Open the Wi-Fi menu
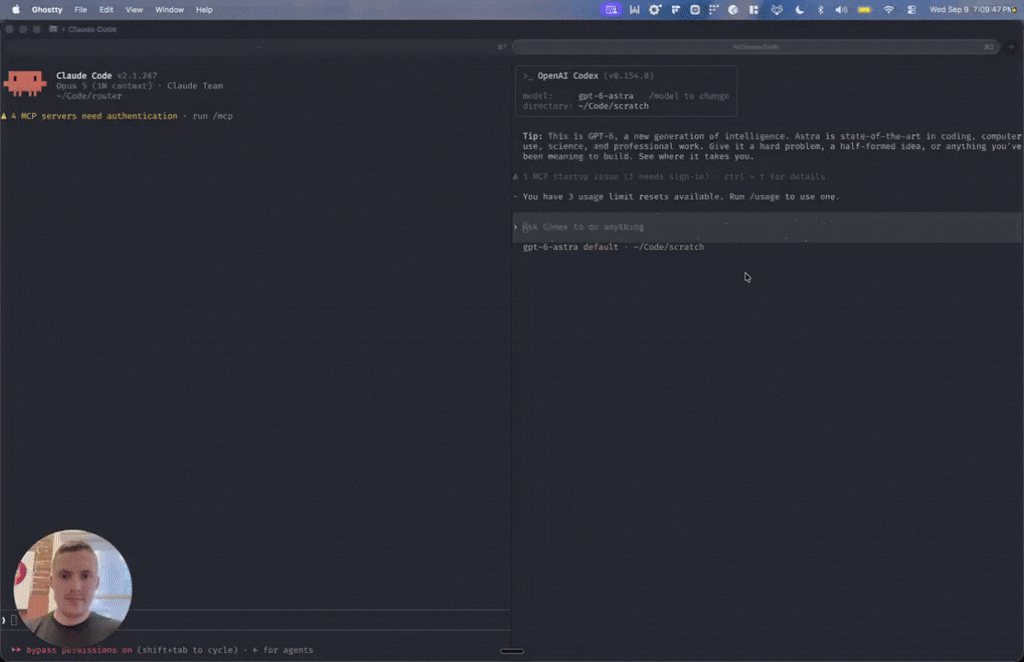The height and width of the screenshot is (662, 1024). pyautogui.click(x=889, y=10)
